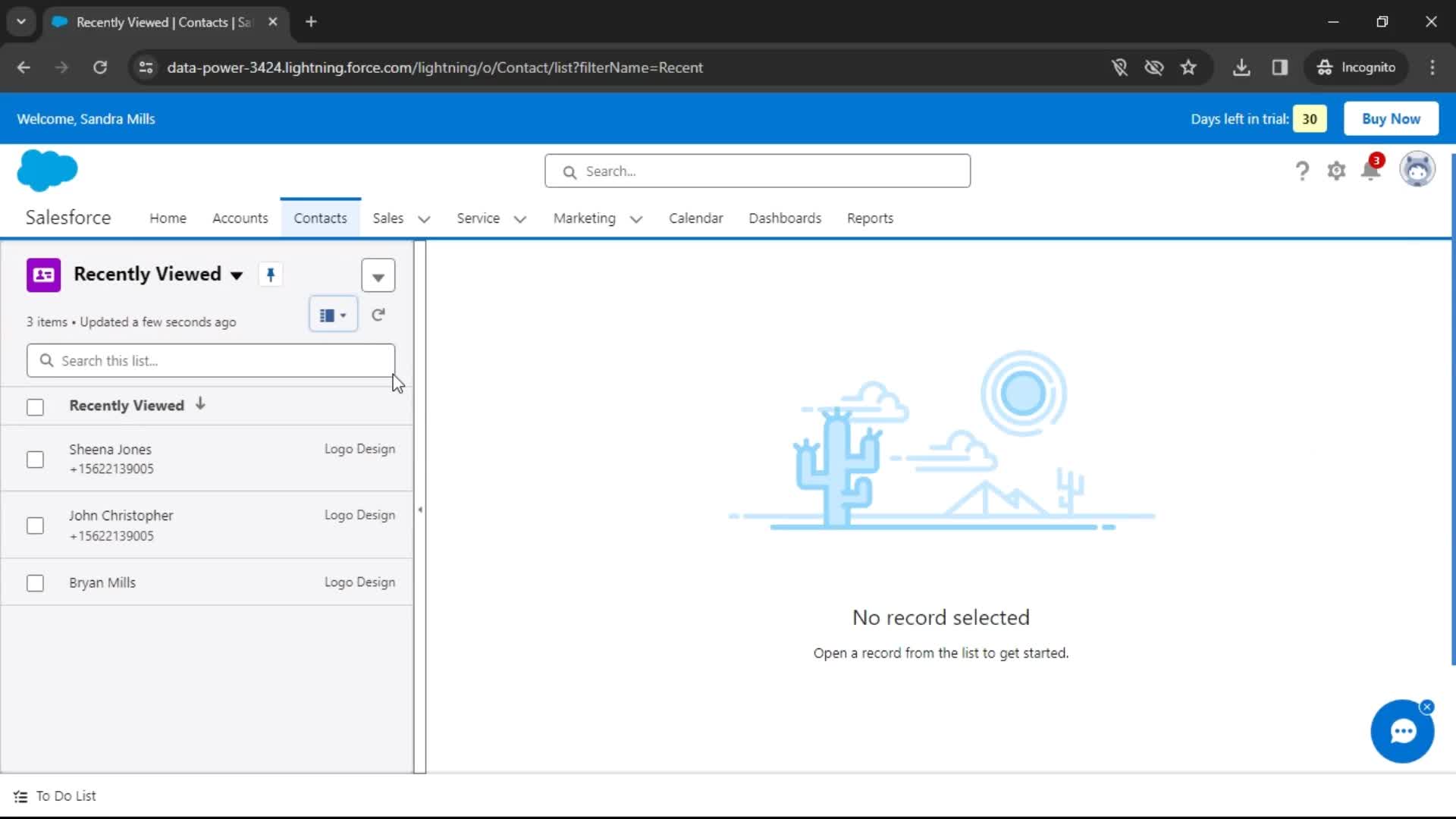Click the tracking protection icon in address bar
Viewport: 1456px width, 819px height.
(1119, 67)
